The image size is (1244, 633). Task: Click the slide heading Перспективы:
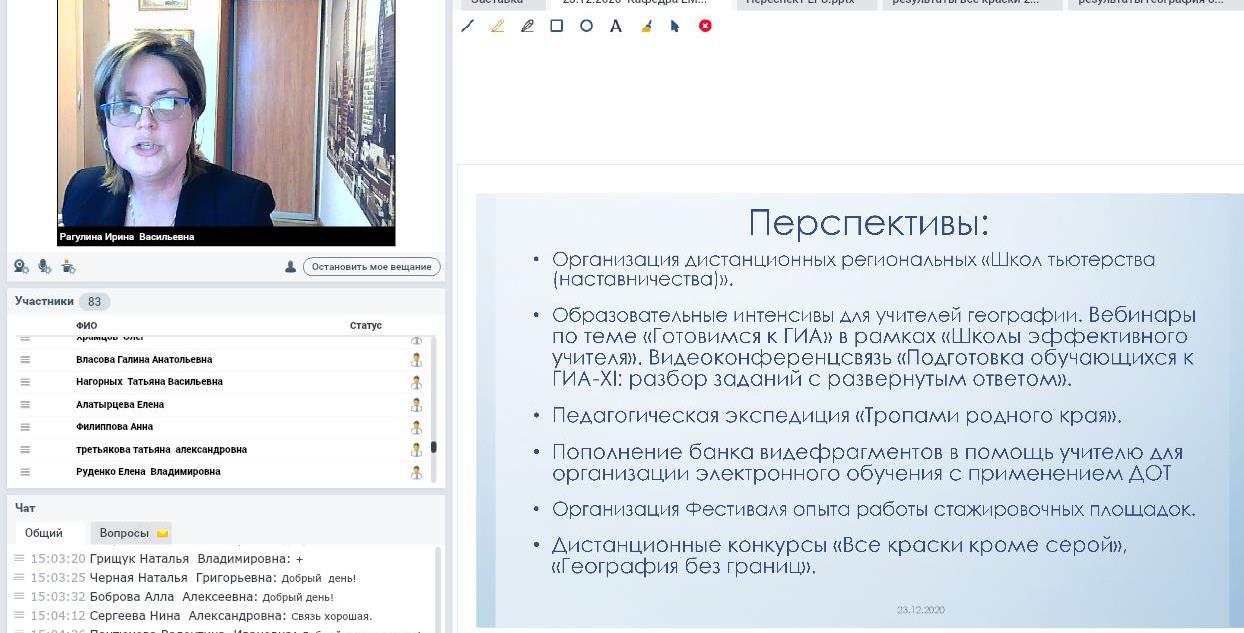pyautogui.click(x=868, y=222)
